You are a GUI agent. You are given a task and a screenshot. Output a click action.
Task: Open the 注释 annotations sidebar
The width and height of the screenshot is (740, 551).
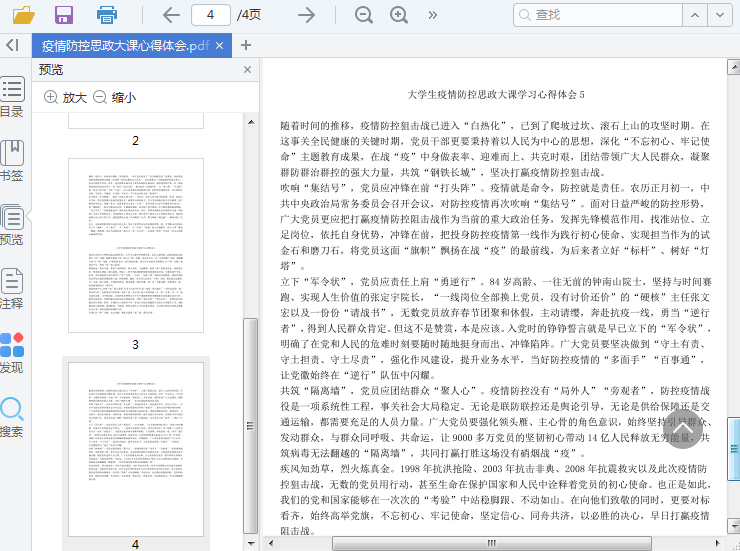[x=12, y=289]
